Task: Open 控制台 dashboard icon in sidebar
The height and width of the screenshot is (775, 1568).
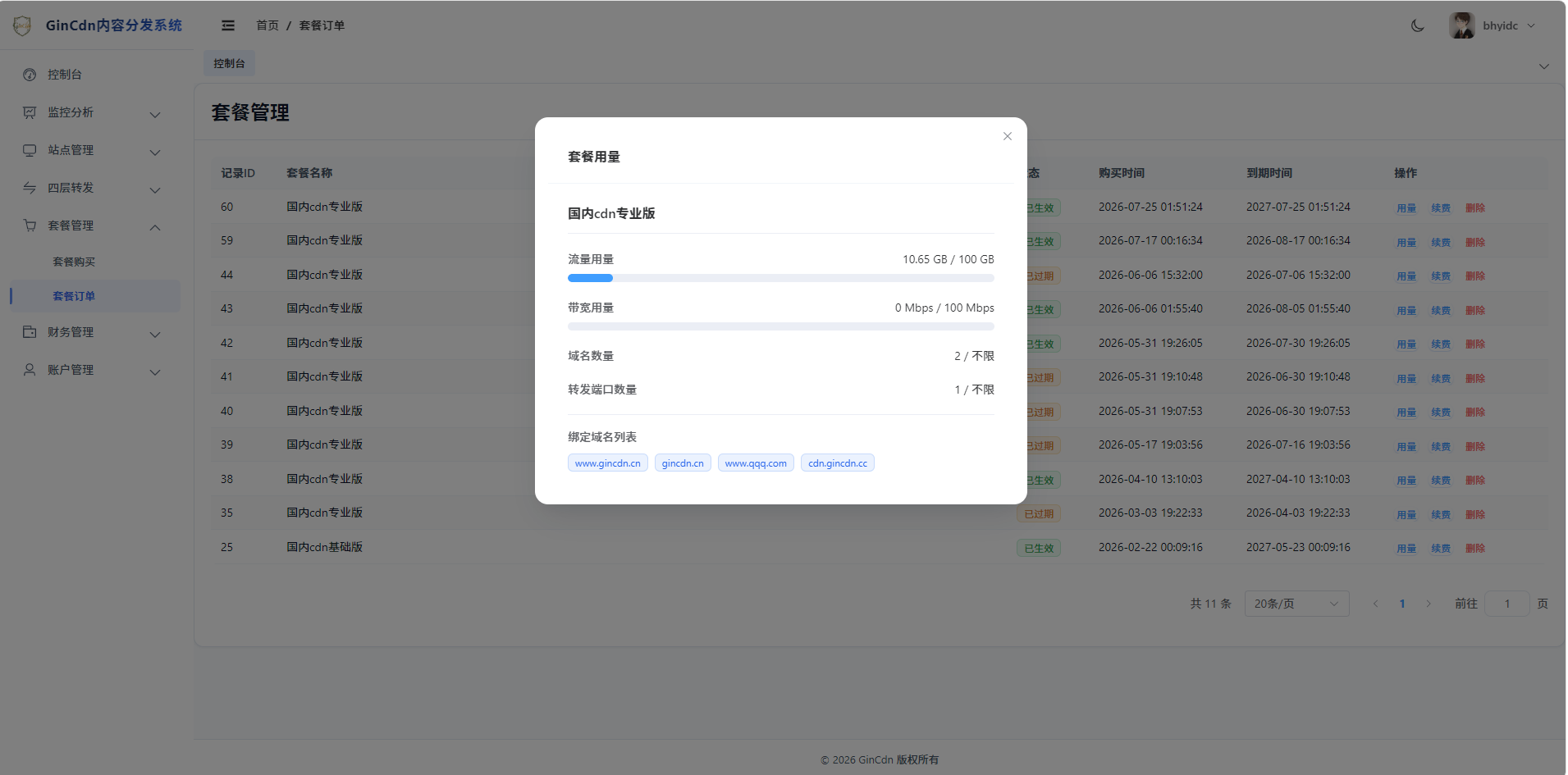Action: click(x=30, y=75)
